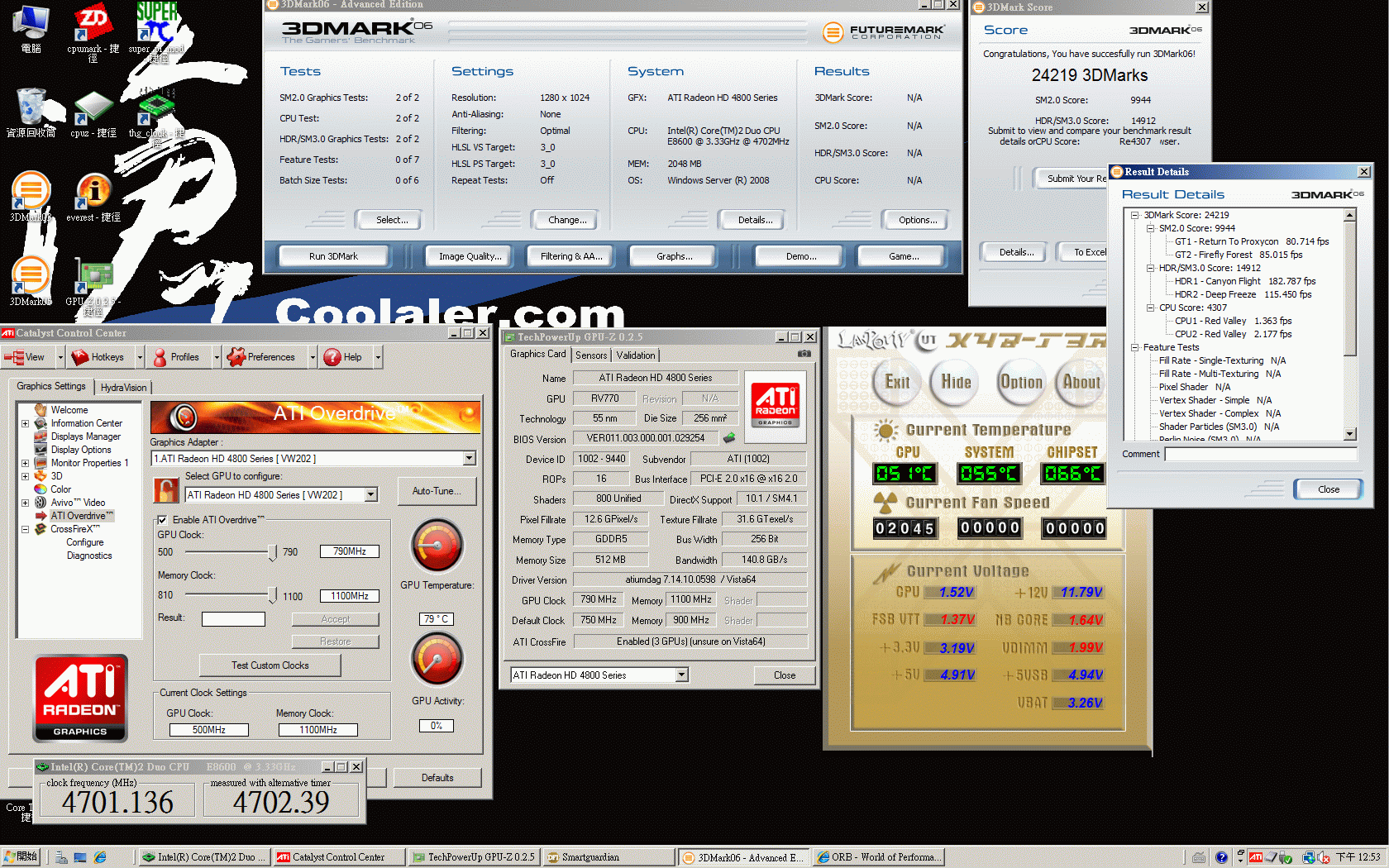Open the View menu in Catalyst toolbar
Image resolution: width=1389 pixels, height=868 pixels.
[29, 357]
